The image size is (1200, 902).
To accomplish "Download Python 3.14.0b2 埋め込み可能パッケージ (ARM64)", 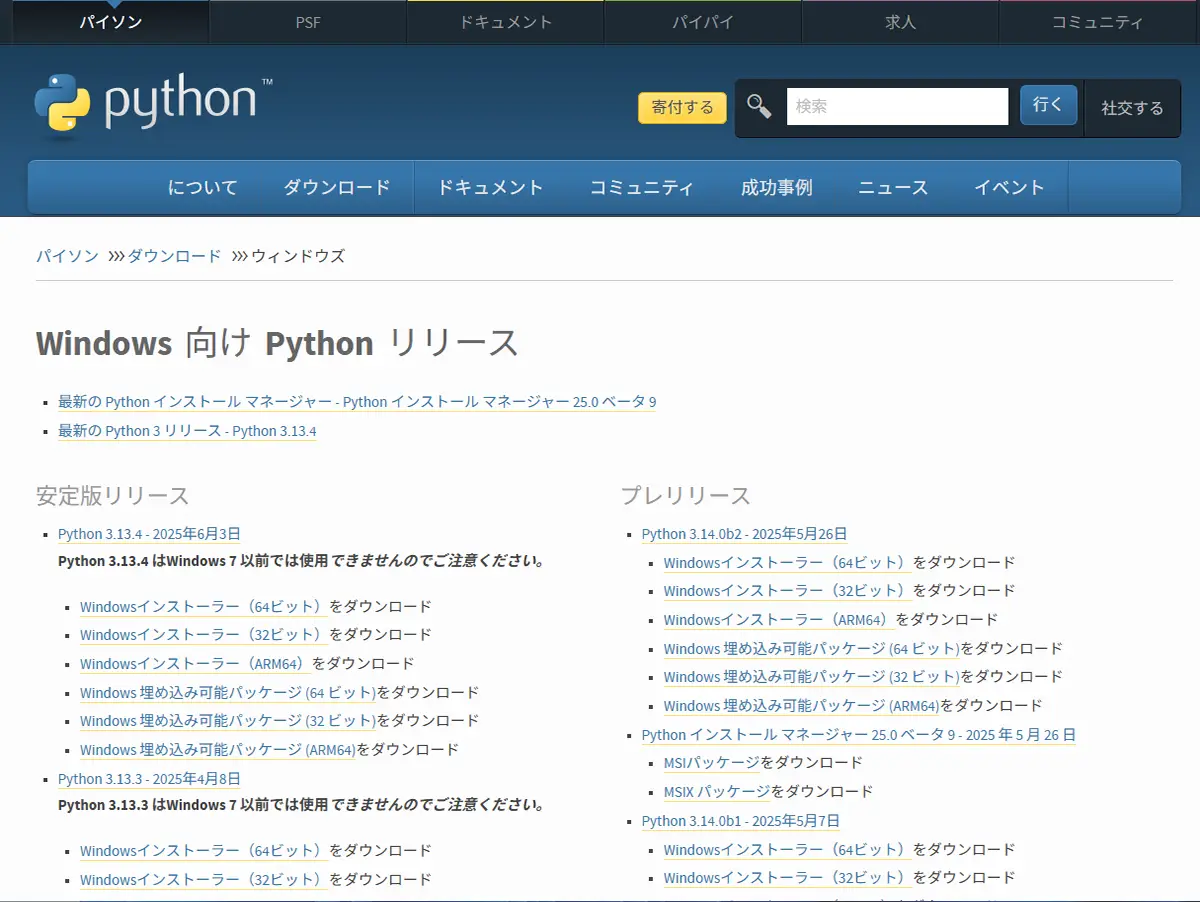I will tap(802, 706).
